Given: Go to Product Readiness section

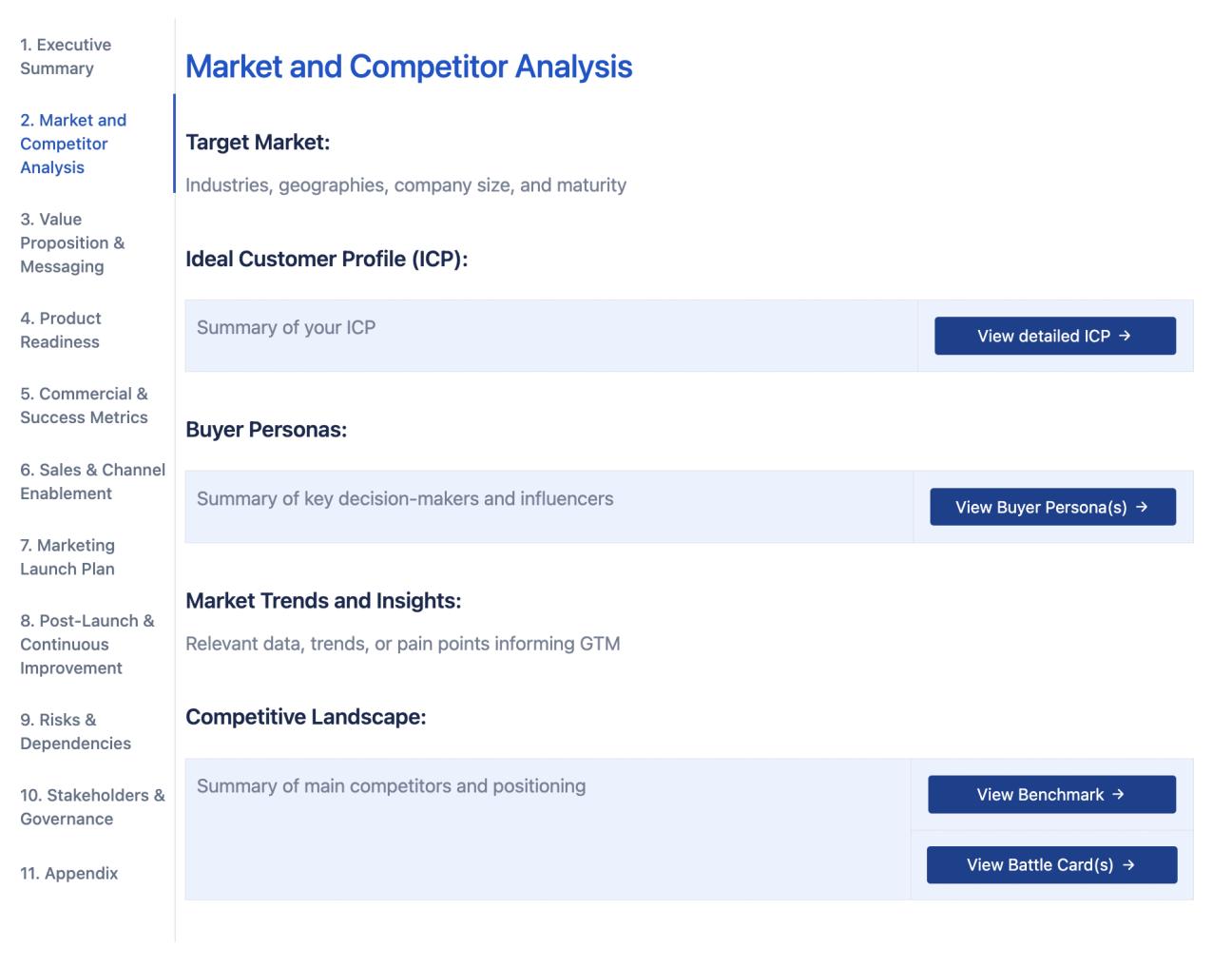Looking at the screenshot, I should (x=63, y=330).
